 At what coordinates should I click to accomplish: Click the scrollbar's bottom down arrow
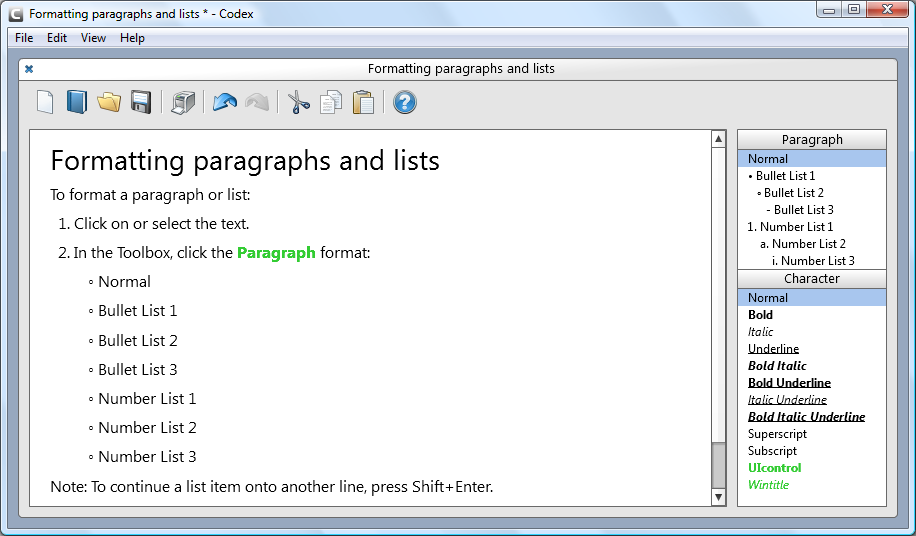point(718,497)
